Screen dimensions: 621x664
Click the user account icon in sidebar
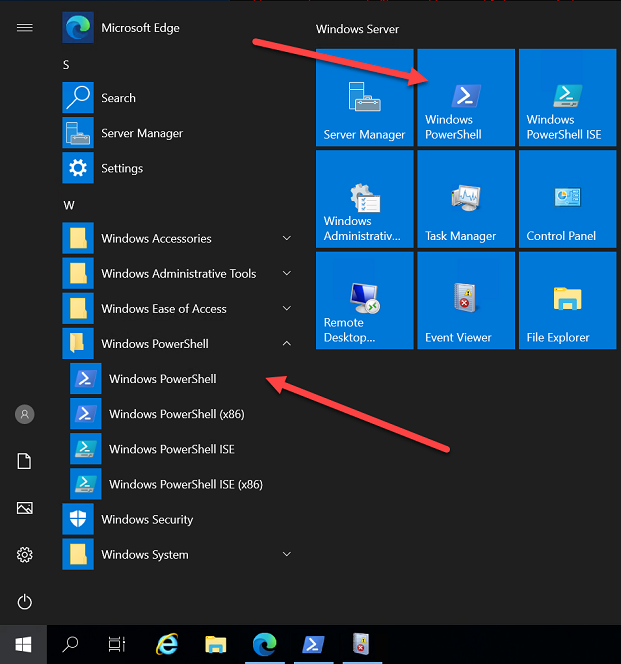25,414
